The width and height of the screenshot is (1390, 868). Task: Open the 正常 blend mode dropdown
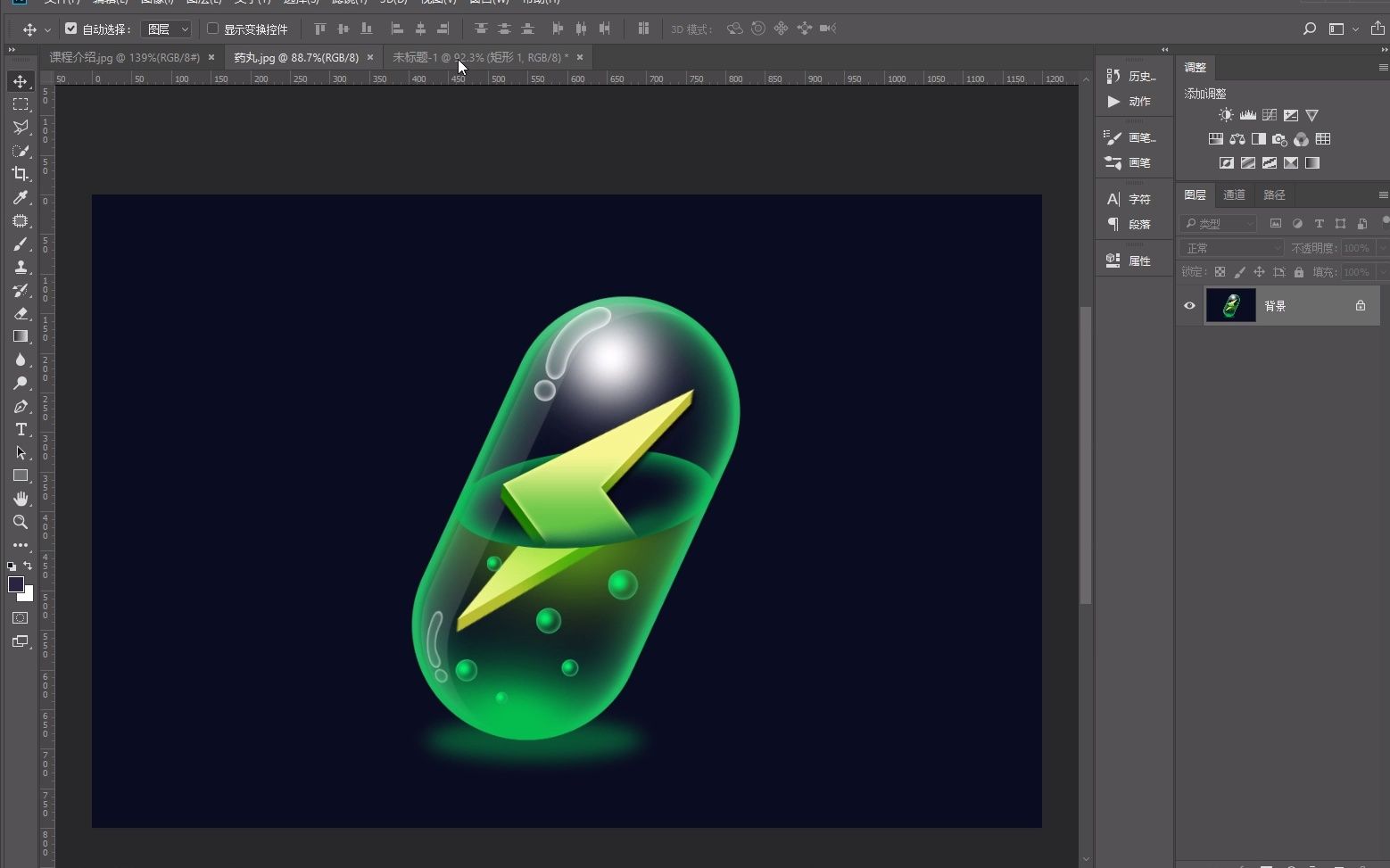(x=1231, y=248)
